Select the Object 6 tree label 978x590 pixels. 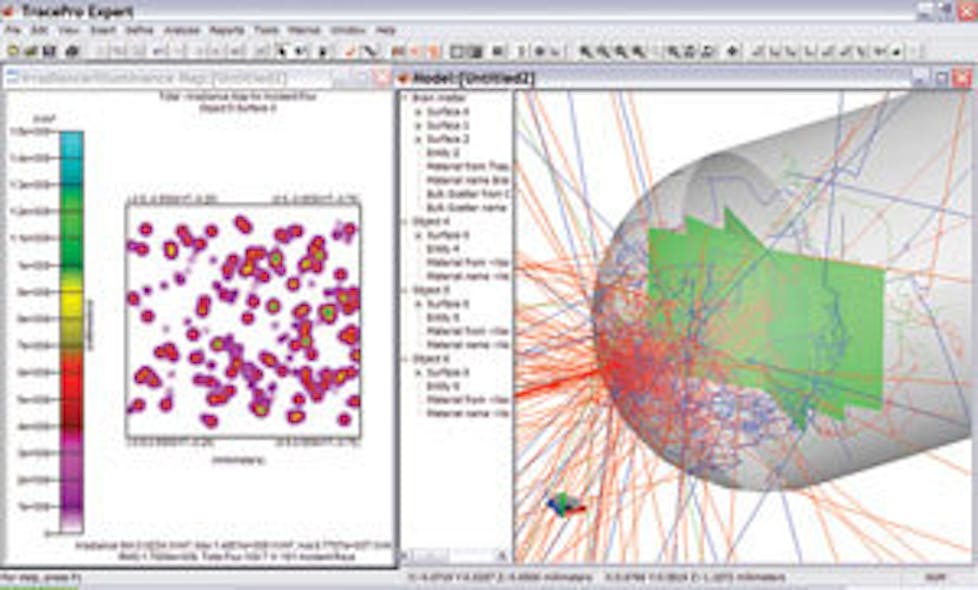click(x=431, y=359)
